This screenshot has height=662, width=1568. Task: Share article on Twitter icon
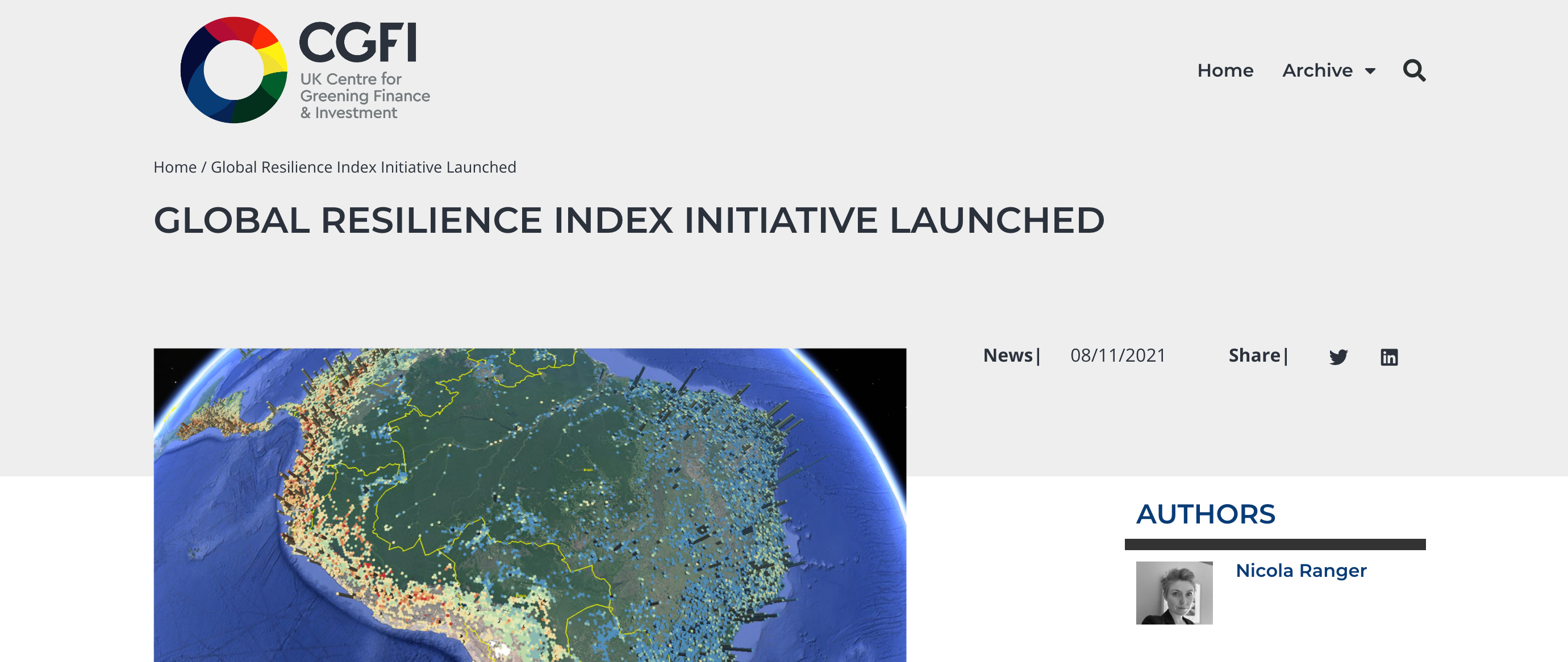point(1338,357)
